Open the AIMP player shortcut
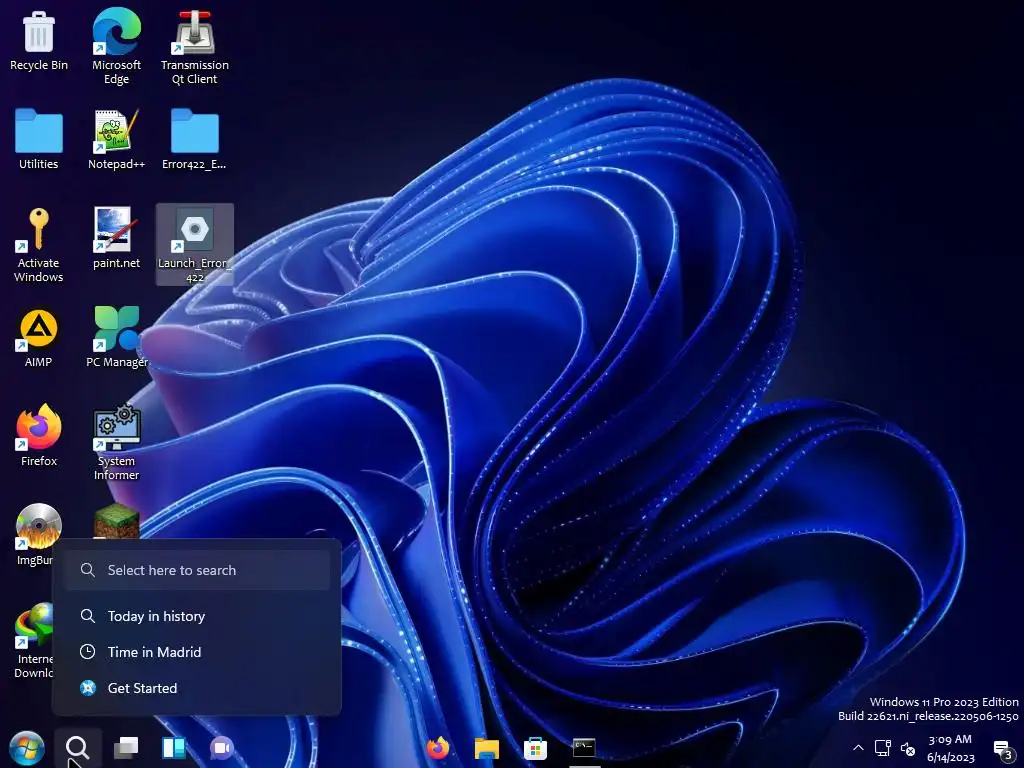 39,337
